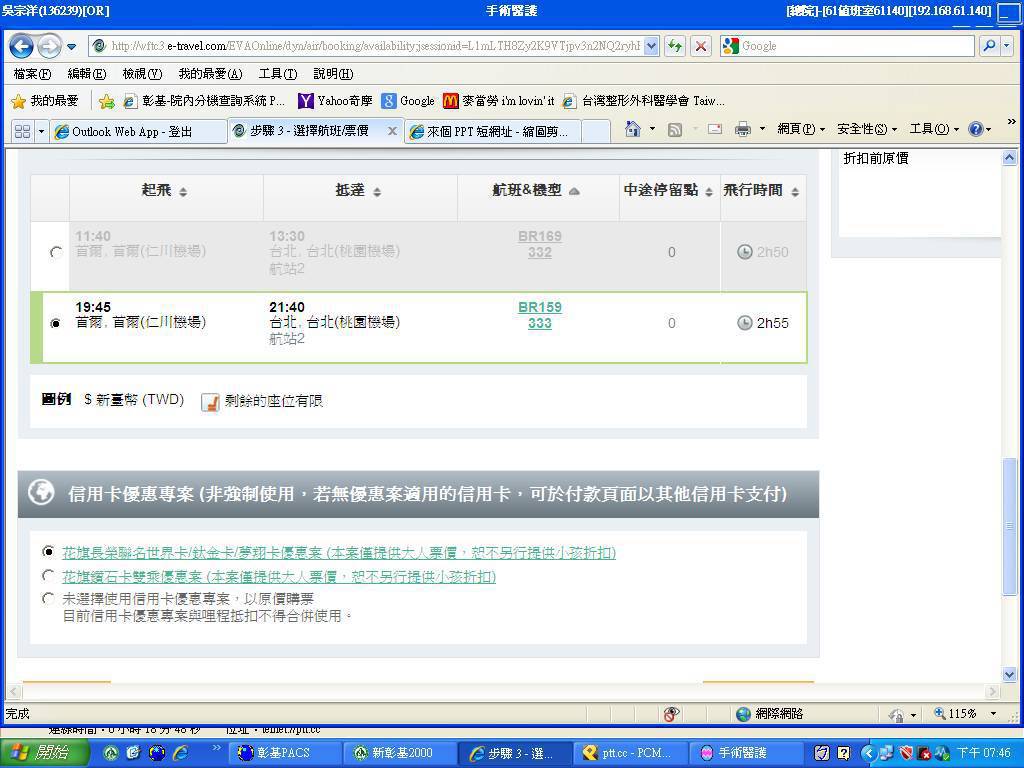Open the 我的最愛(A) menu
Screen dimensions: 1024x768
pos(210,74)
